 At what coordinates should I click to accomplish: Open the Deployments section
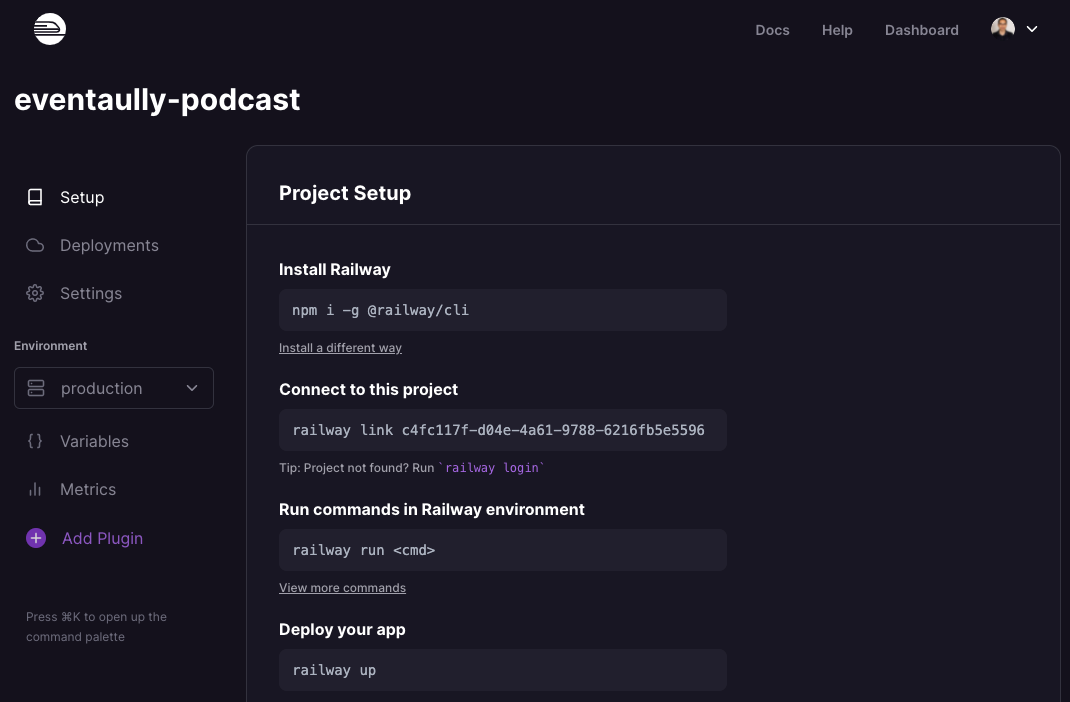point(109,246)
